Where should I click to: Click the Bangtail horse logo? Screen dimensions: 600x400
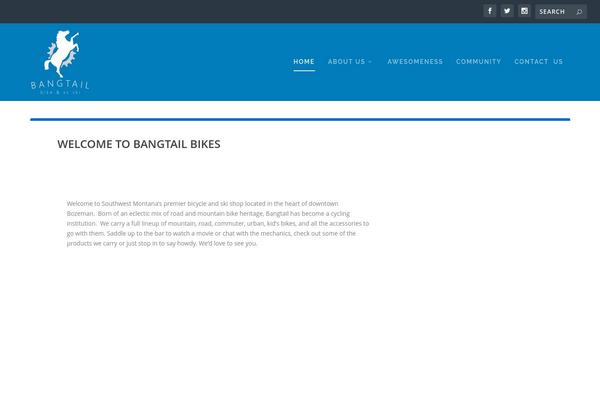click(x=60, y=62)
